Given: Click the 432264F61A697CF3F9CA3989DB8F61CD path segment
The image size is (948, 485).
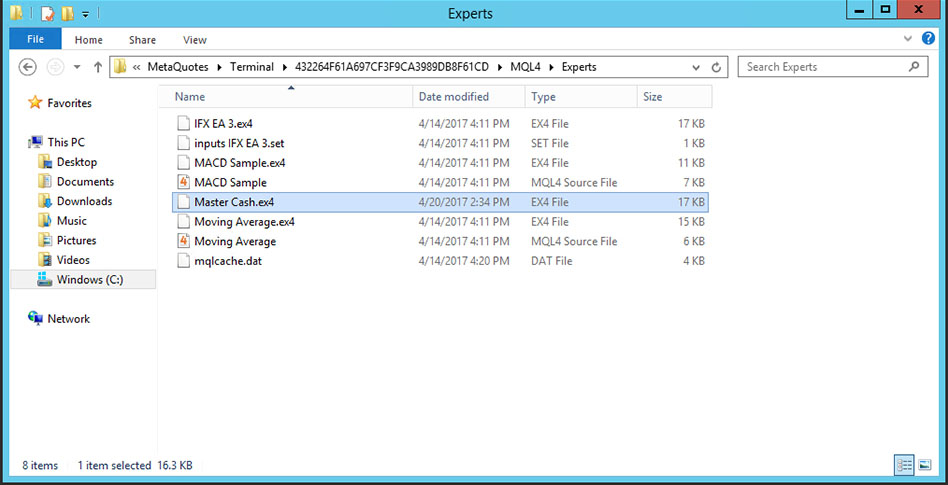Looking at the screenshot, I should (x=392, y=67).
